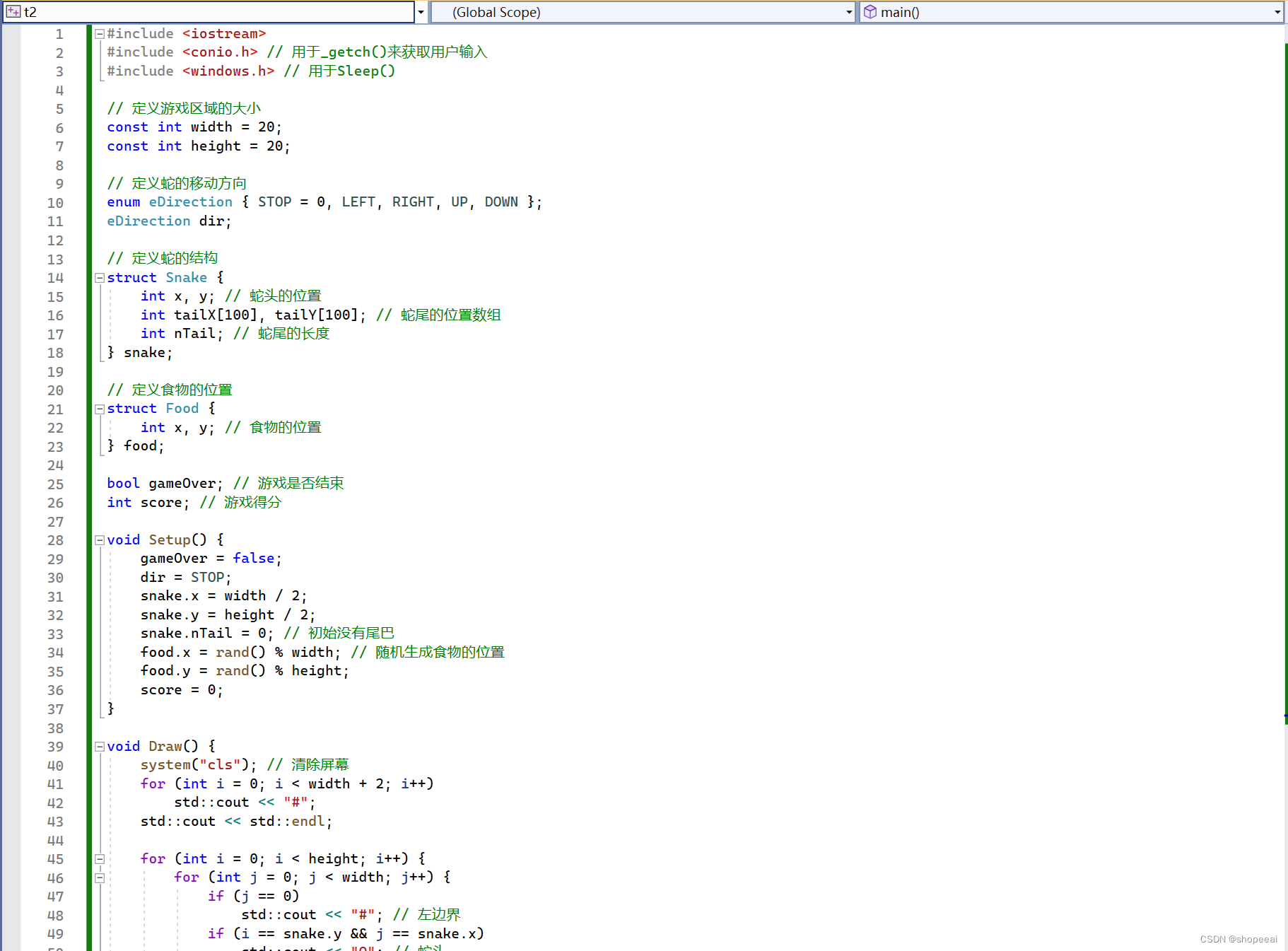Click the 'eDirection' type name on the enum line

[x=191, y=202]
